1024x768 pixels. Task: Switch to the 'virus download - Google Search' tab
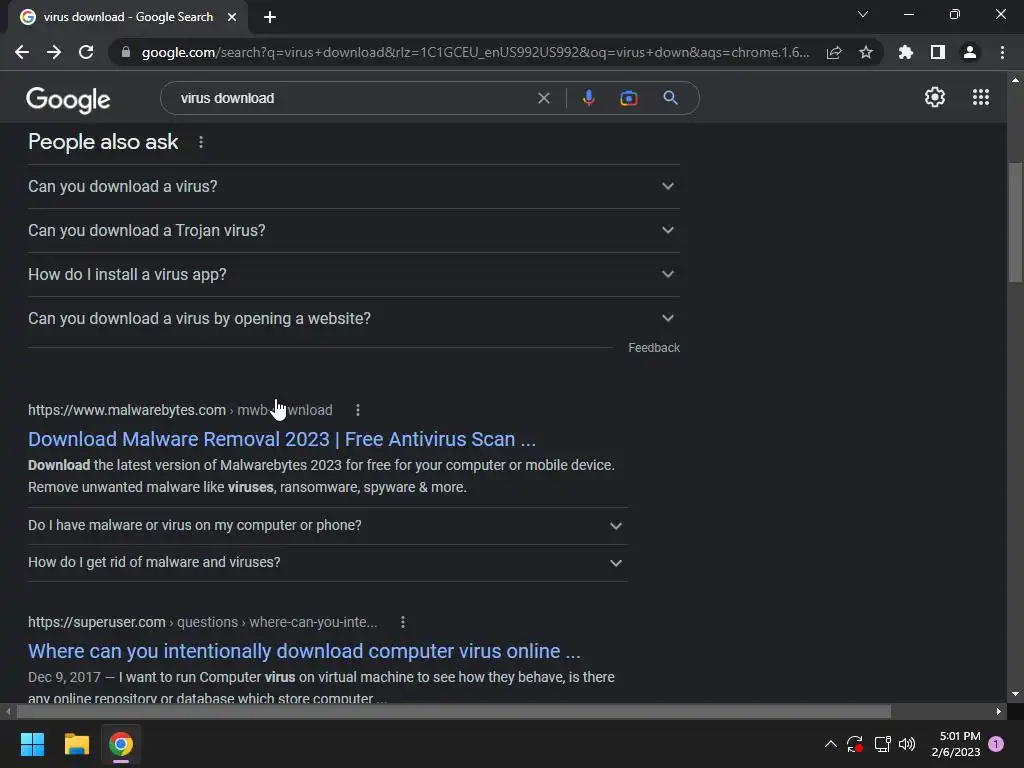(128, 17)
